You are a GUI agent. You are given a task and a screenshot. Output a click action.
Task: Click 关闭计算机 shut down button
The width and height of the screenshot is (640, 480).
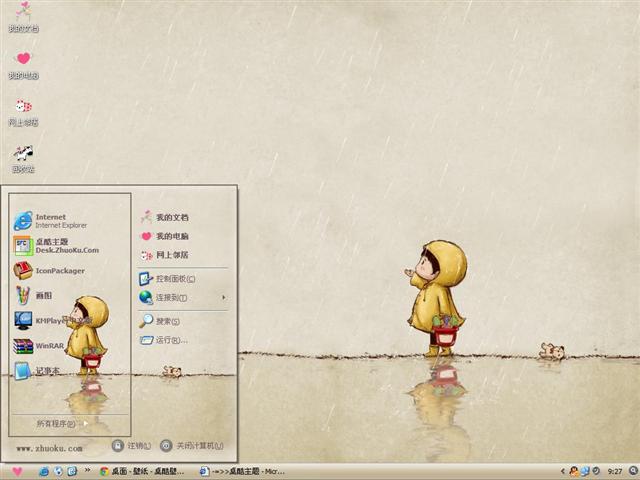coord(192,446)
